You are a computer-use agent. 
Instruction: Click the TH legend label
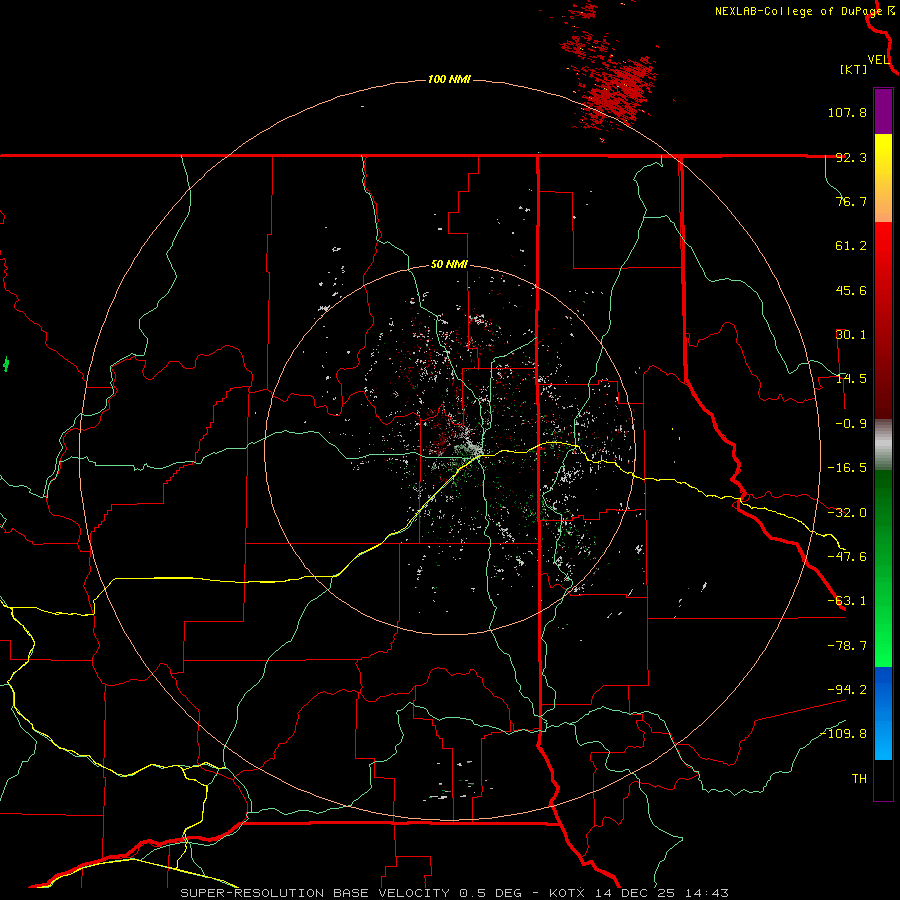click(x=859, y=779)
